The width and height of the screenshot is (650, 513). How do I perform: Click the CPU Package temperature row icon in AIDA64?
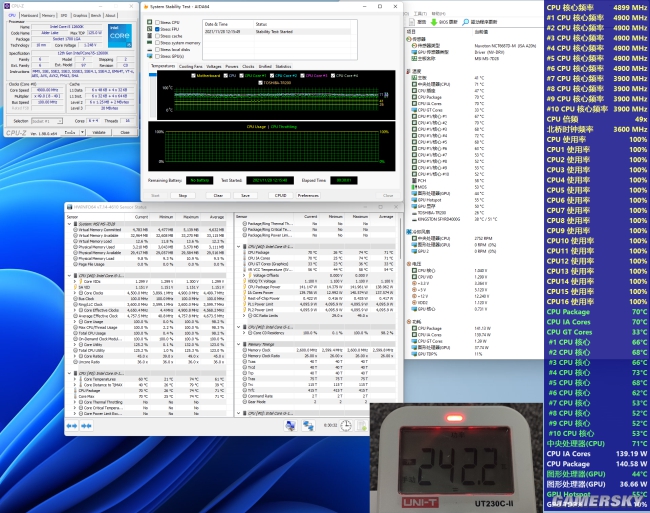coord(415,97)
